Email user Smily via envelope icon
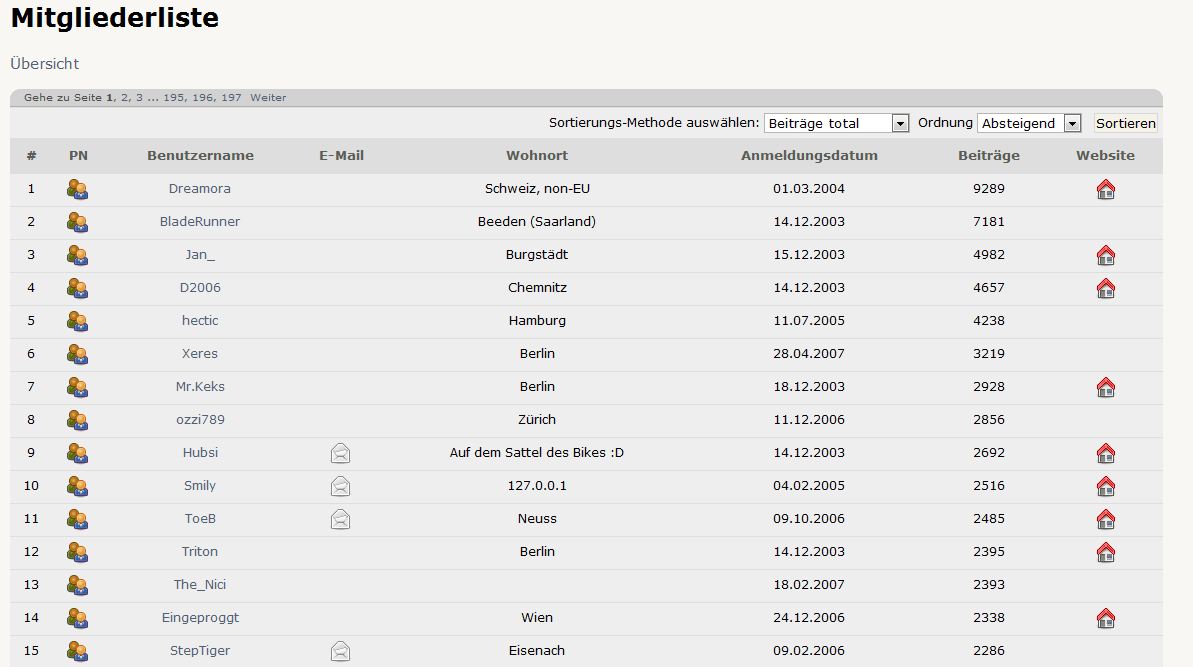Viewport: 1193px width, 667px height. (x=340, y=486)
